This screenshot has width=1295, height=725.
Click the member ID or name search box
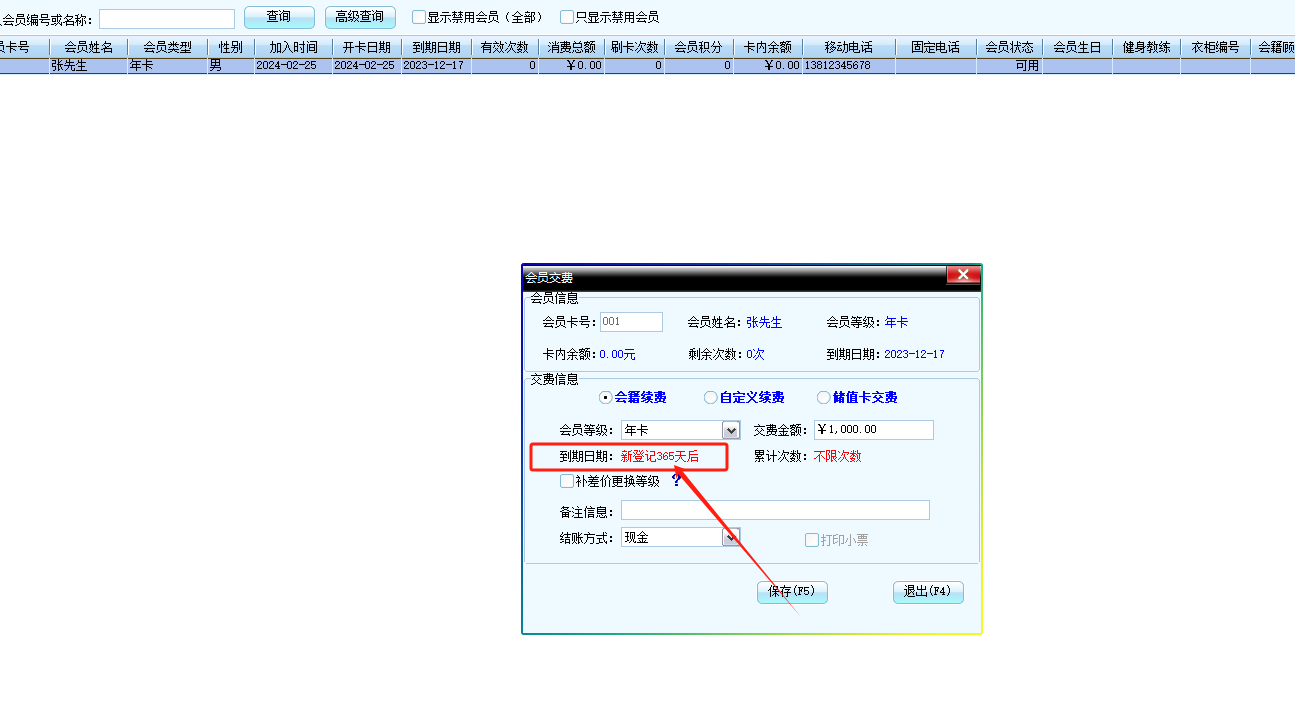pyautogui.click(x=166, y=19)
